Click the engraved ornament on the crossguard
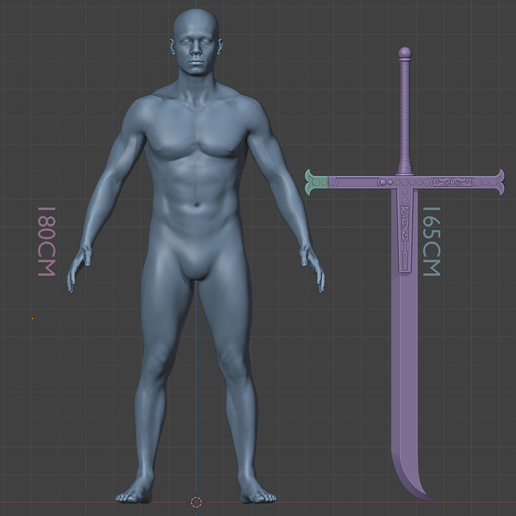 click(x=453, y=182)
